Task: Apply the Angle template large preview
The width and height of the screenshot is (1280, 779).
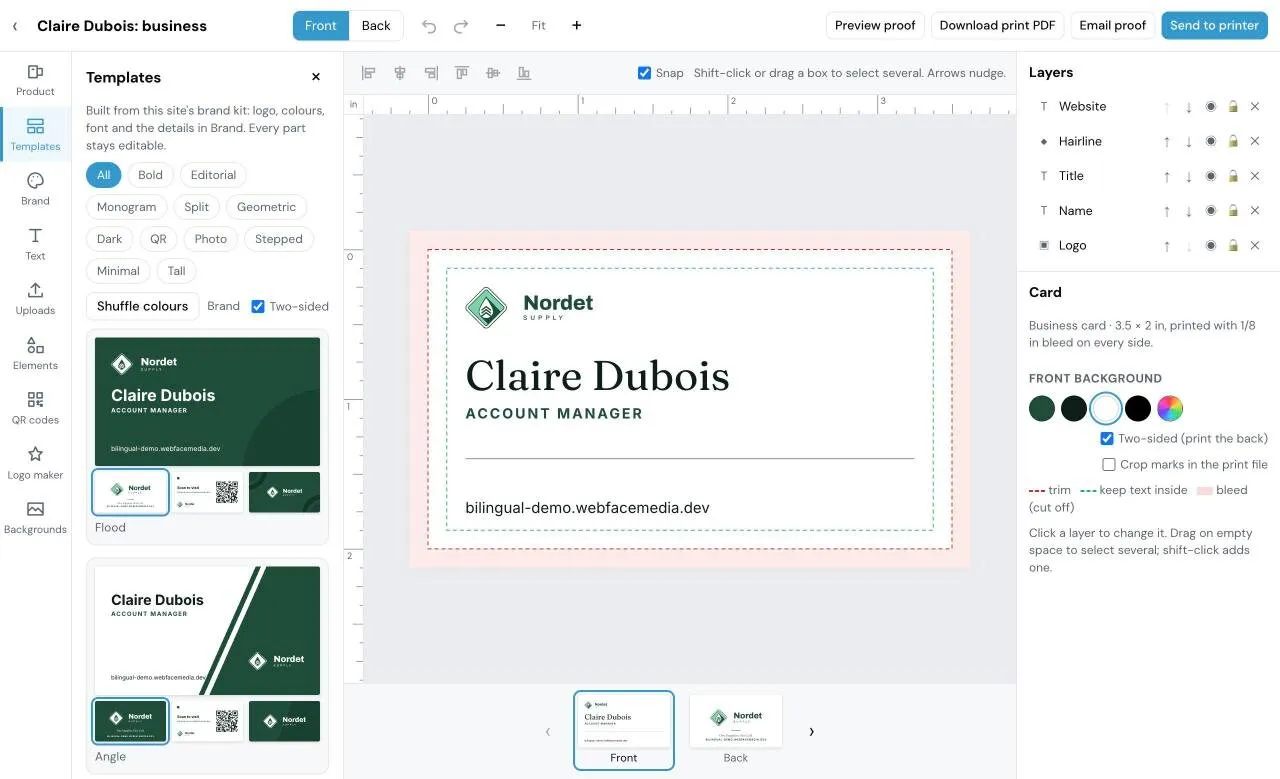Action: pos(208,631)
